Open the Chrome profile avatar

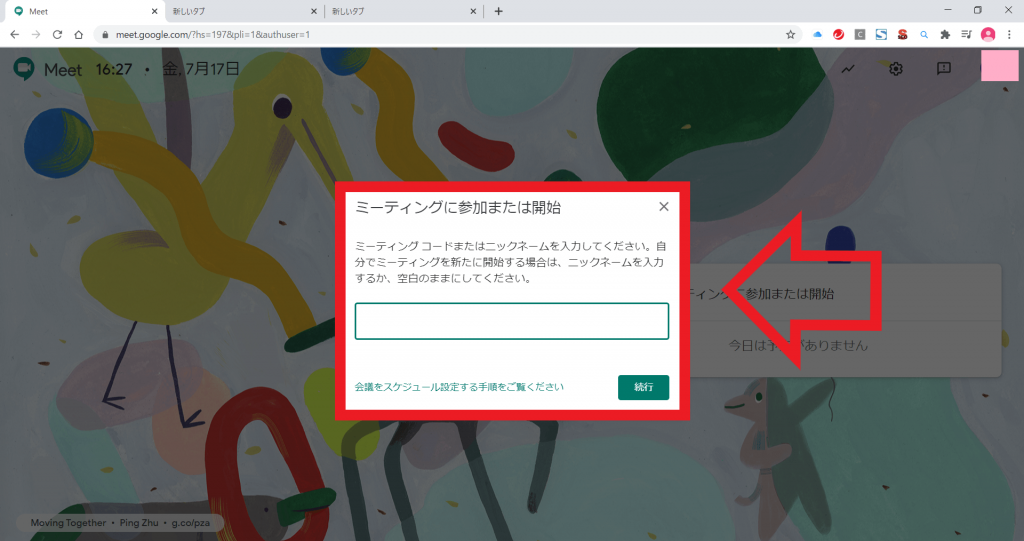(988, 35)
